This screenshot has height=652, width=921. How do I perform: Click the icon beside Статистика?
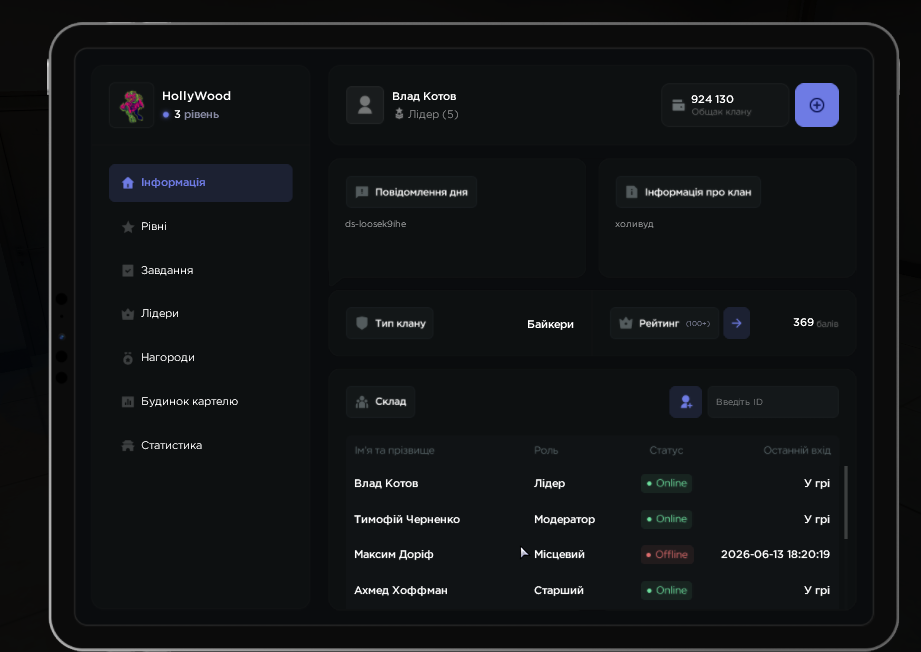click(127, 445)
